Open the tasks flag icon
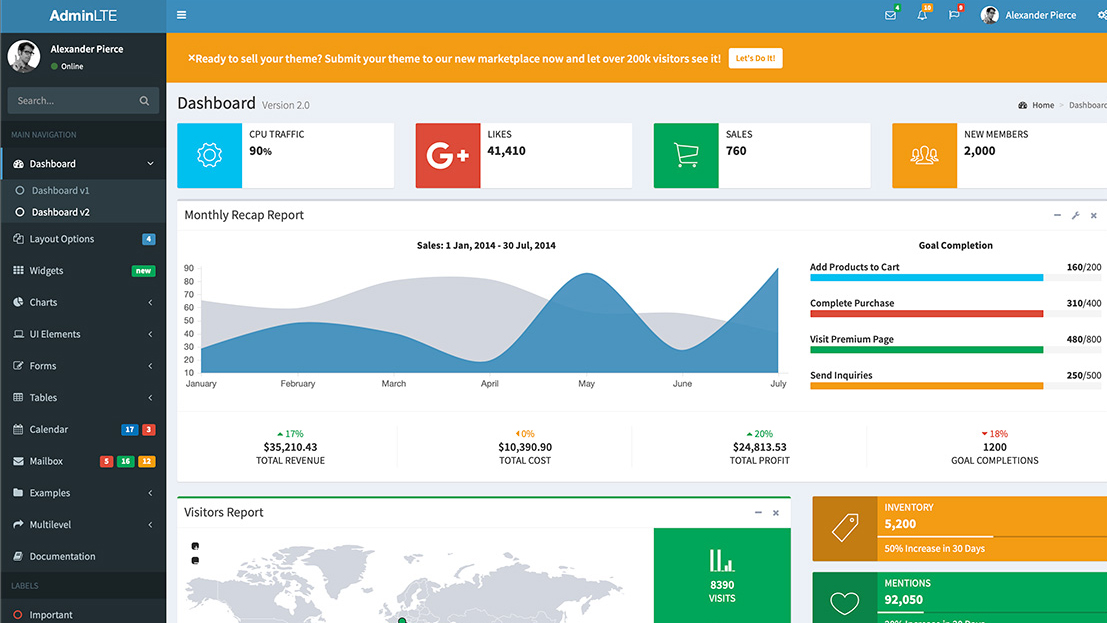 (954, 15)
